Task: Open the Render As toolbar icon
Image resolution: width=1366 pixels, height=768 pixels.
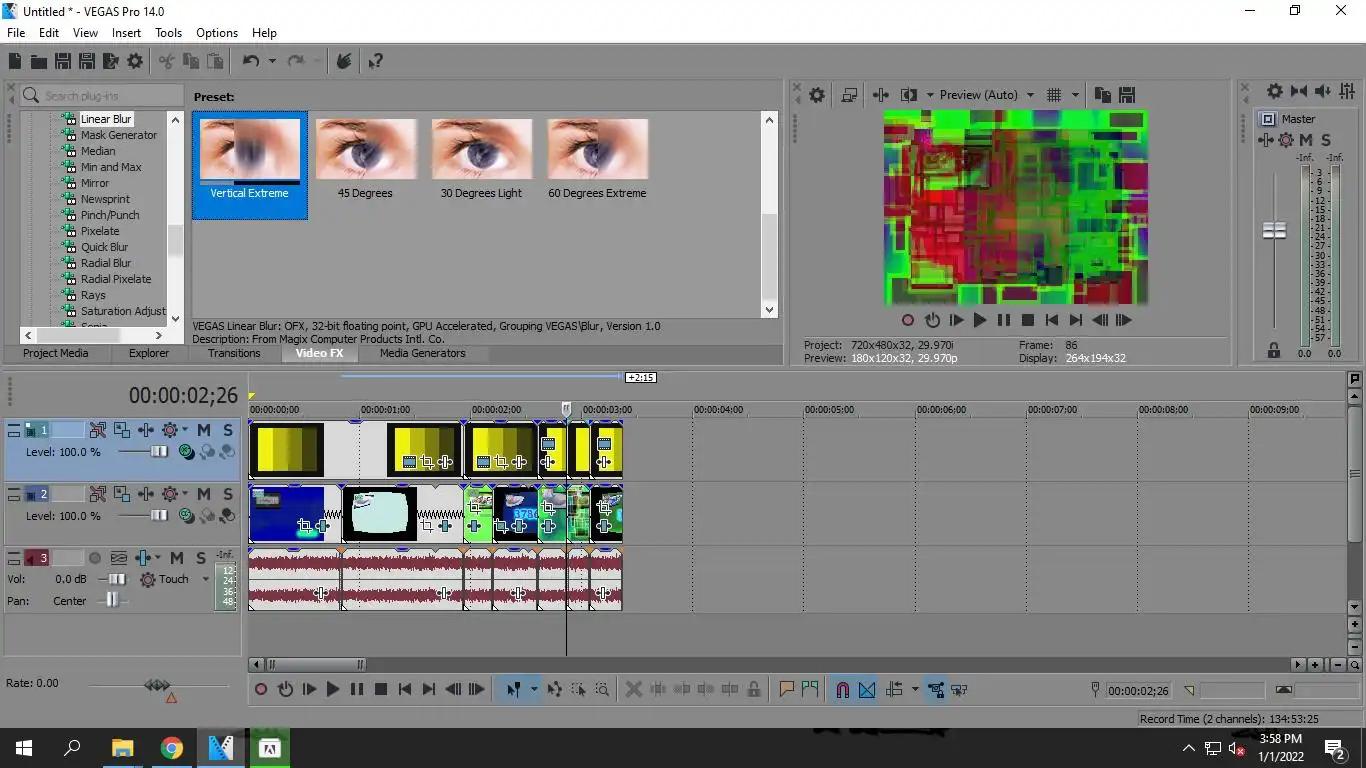Action: (111, 61)
